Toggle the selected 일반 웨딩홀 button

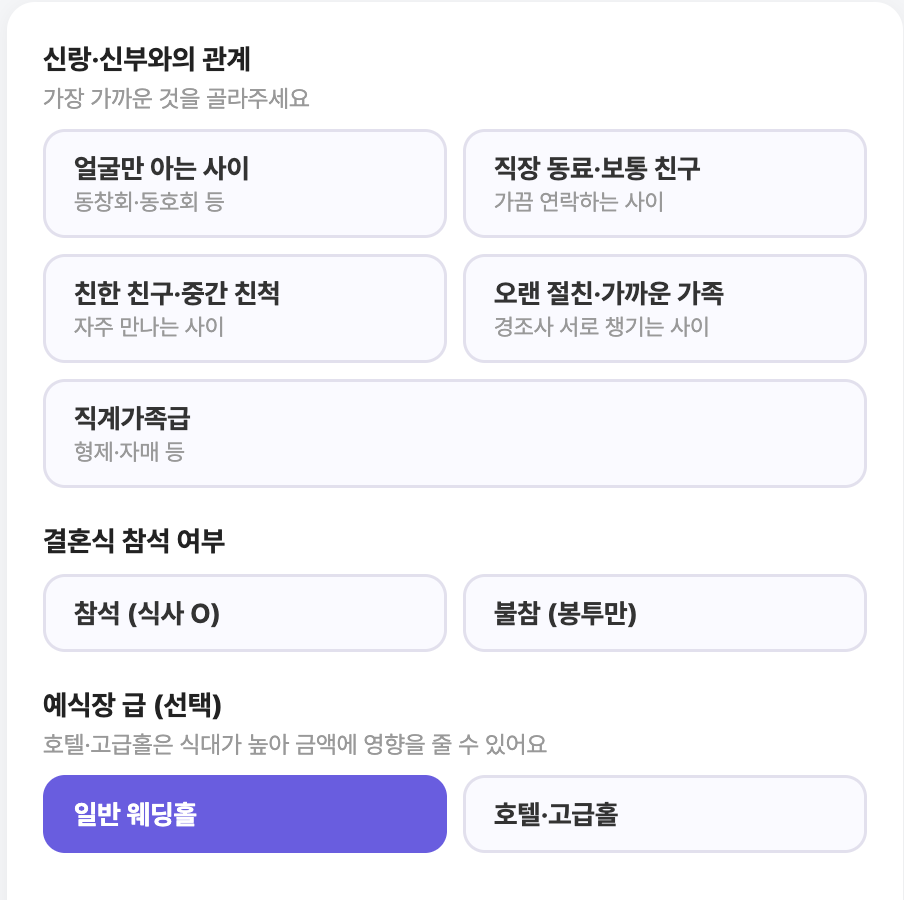click(x=244, y=814)
